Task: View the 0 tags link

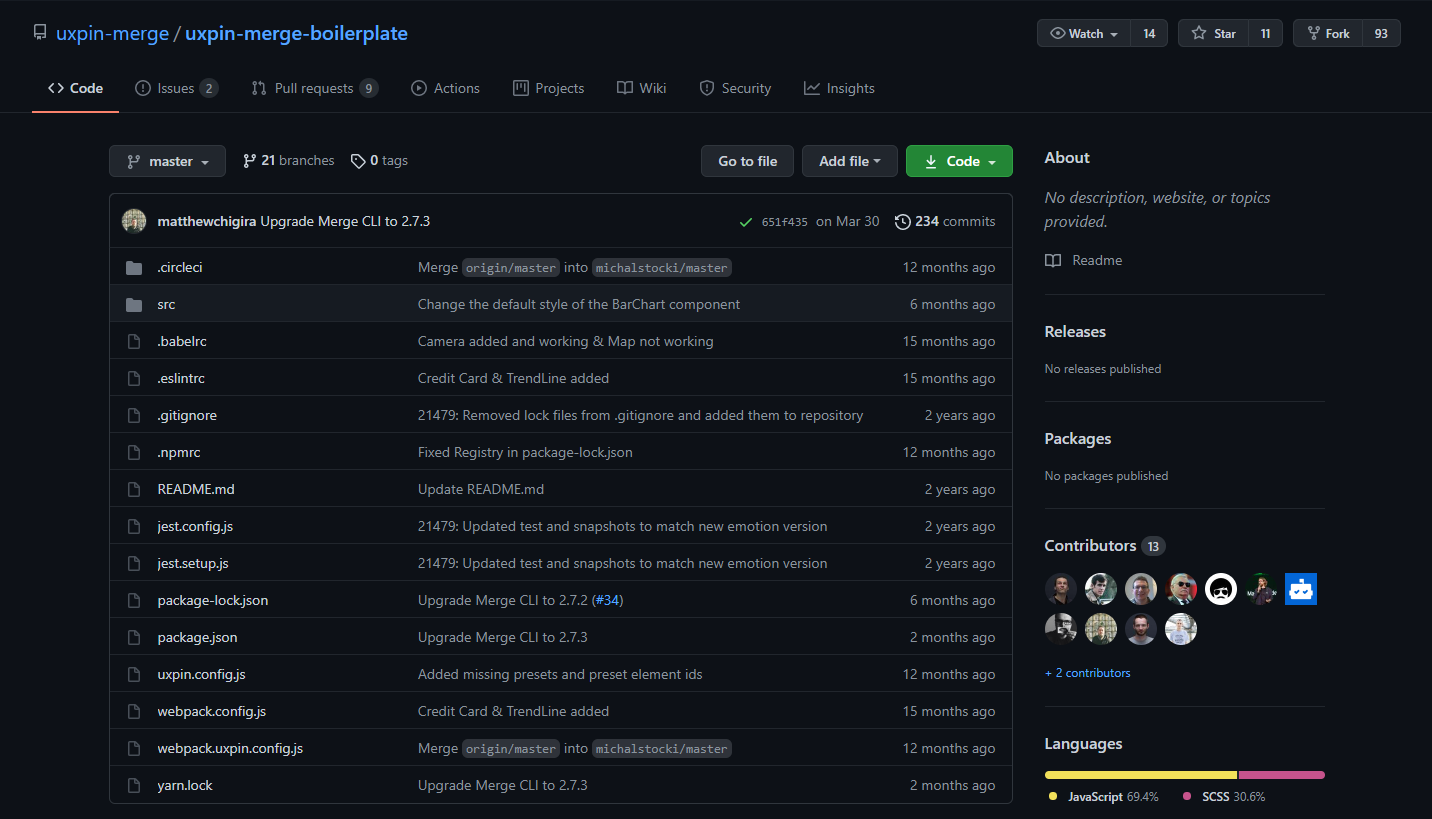Action: click(x=379, y=160)
